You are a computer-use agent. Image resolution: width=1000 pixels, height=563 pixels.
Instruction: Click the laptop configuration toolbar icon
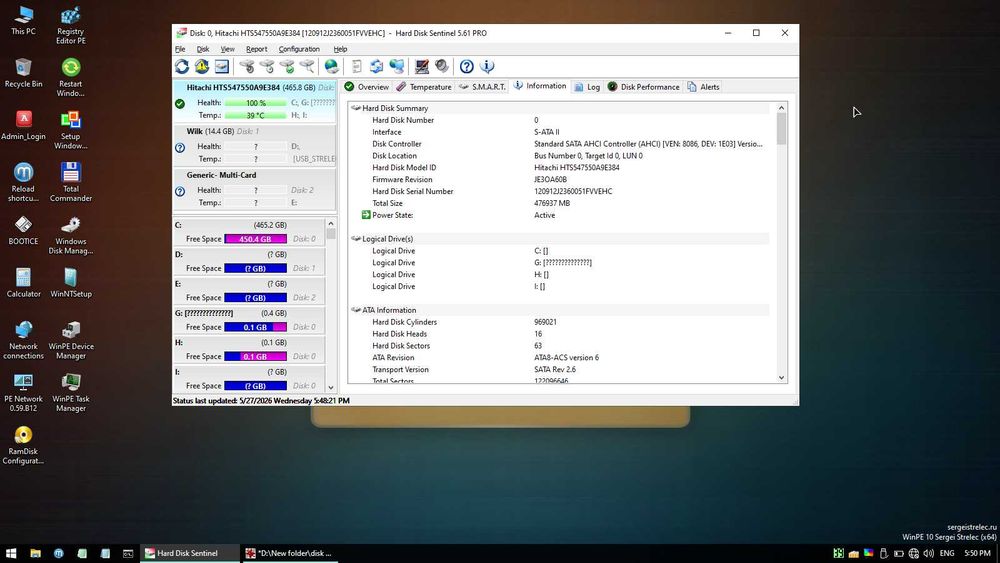(x=422, y=66)
